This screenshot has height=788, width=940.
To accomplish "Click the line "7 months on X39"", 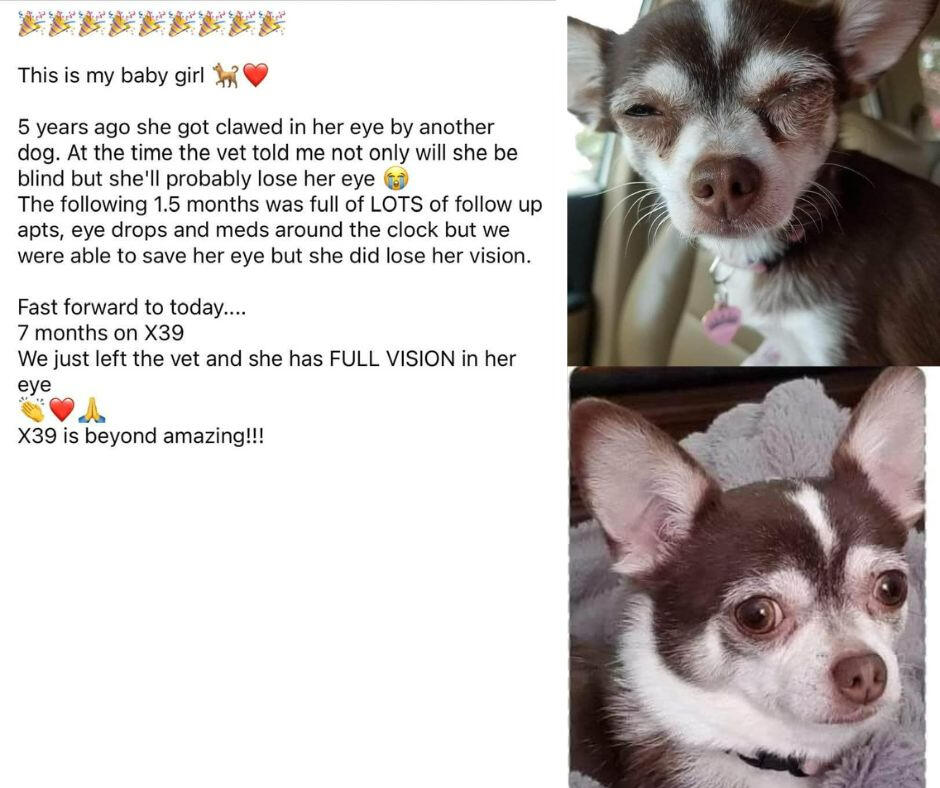I will coord(101,333).
